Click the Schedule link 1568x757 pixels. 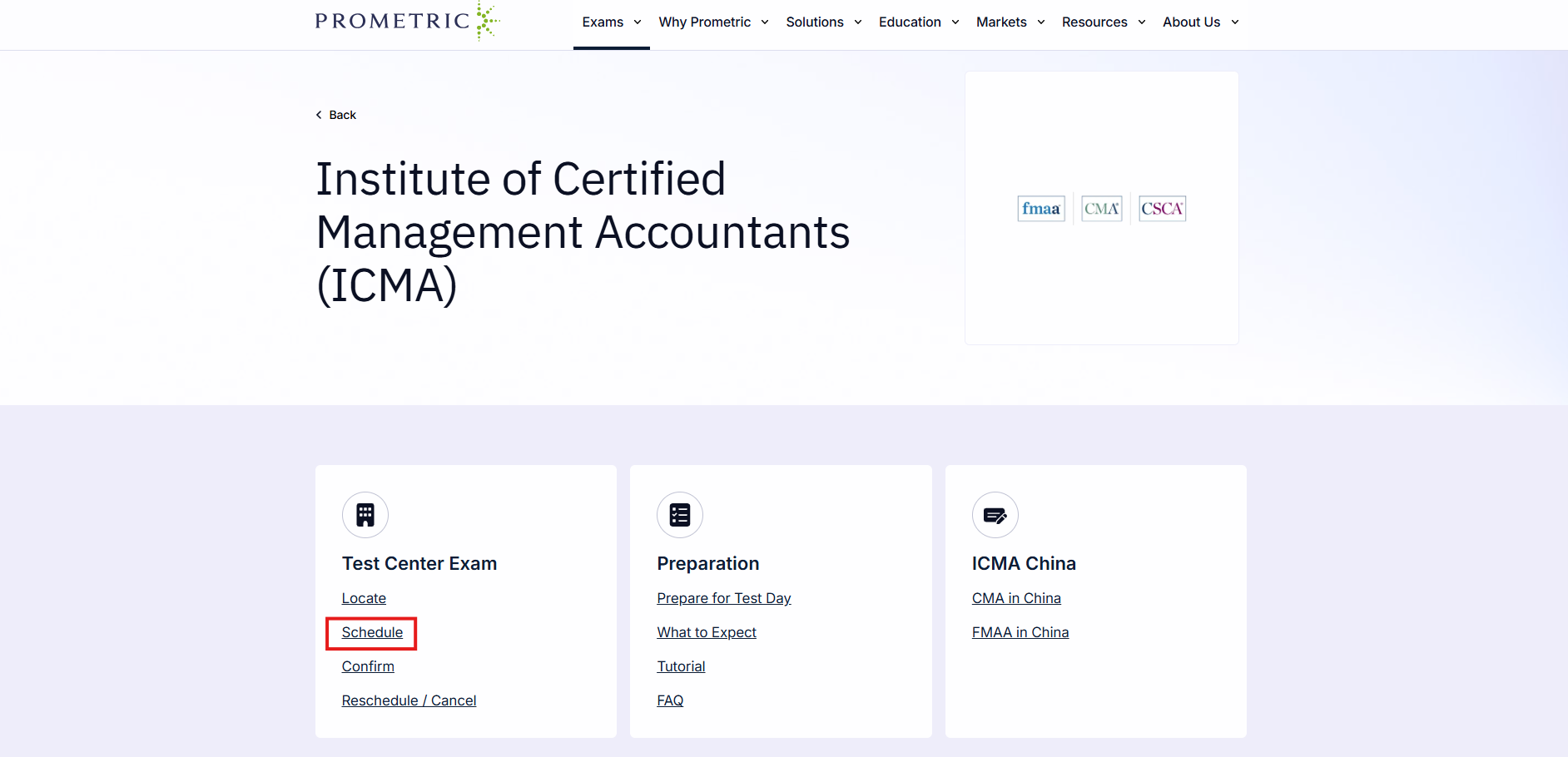(x=370, y=632)
